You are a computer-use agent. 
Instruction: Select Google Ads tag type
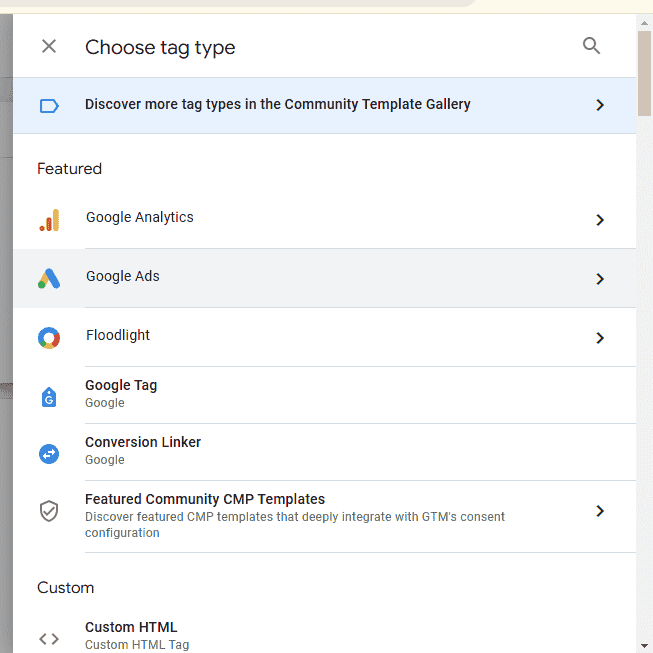click(x=324, y=278)
